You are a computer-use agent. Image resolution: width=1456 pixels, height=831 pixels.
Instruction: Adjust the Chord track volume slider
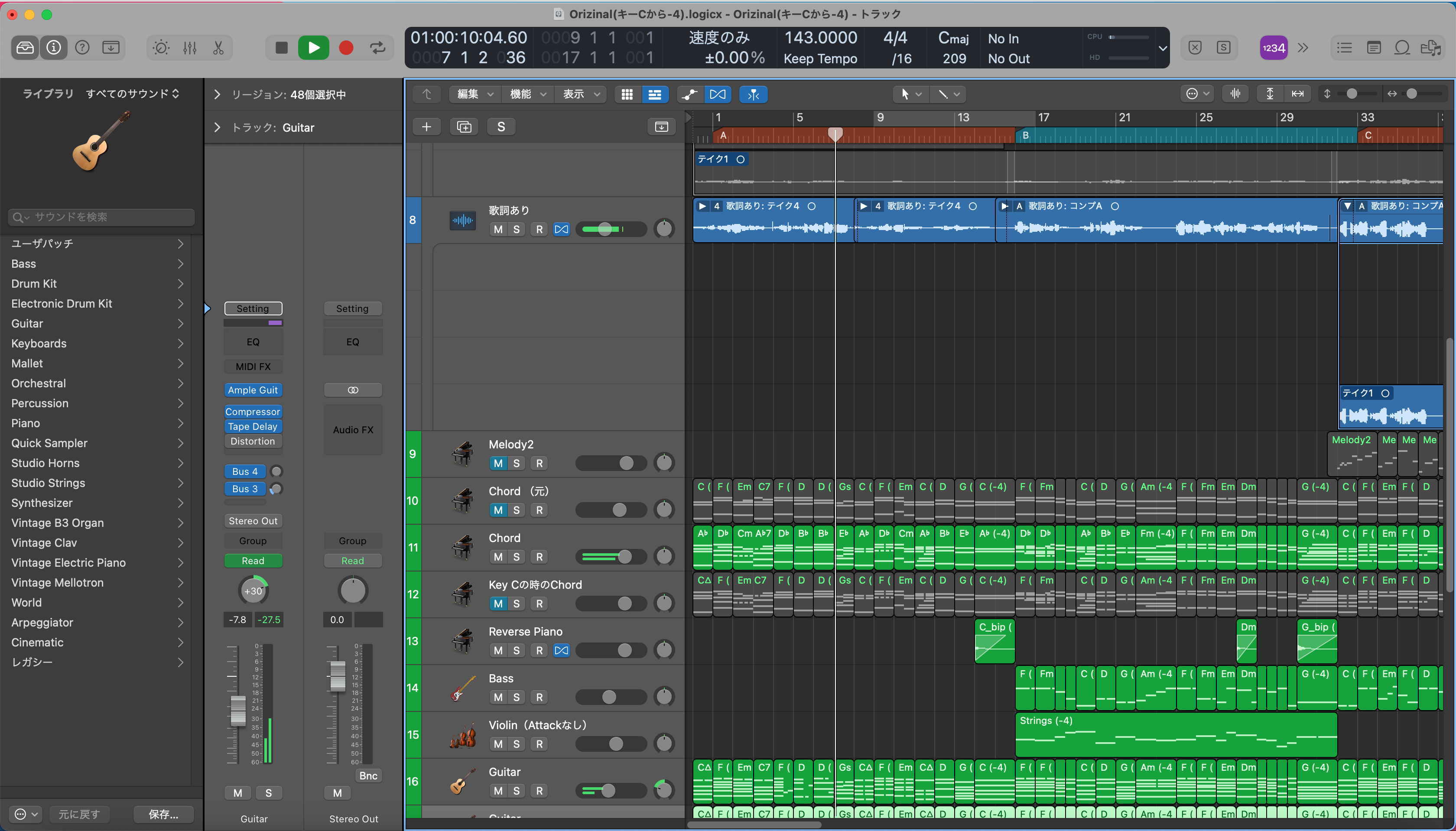624,556
